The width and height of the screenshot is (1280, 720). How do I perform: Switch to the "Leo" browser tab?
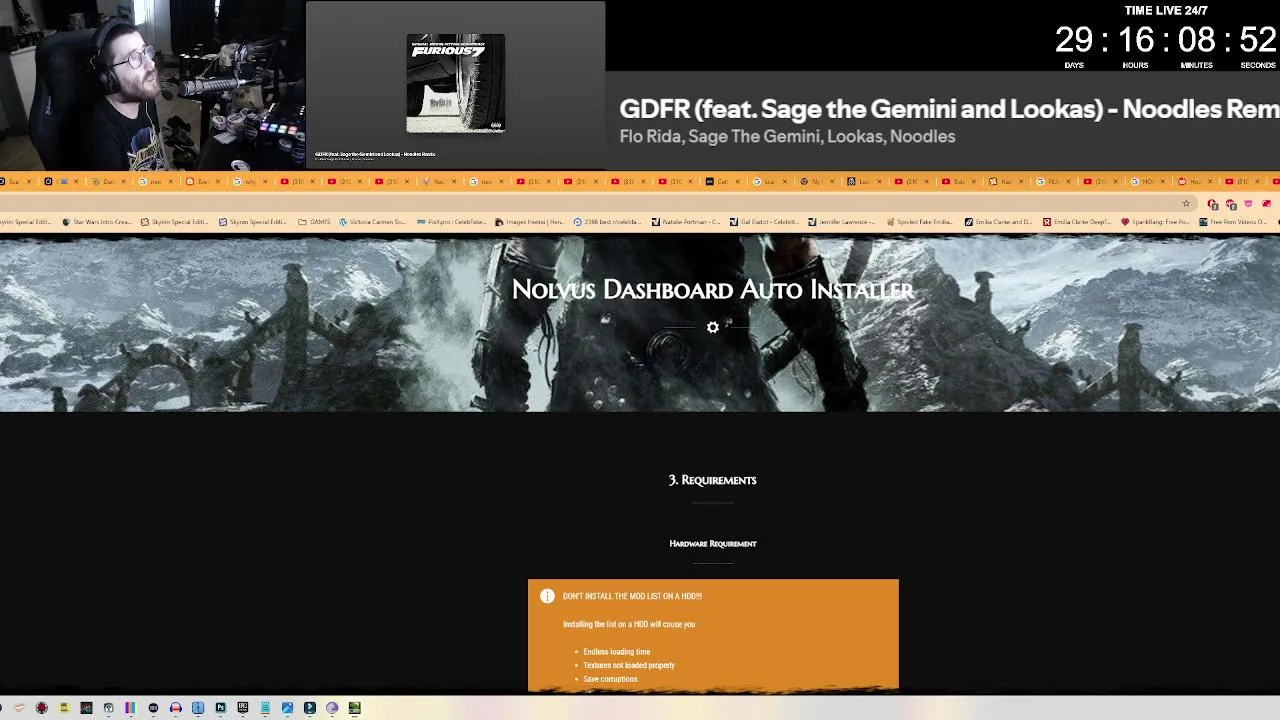coord(864,182)
